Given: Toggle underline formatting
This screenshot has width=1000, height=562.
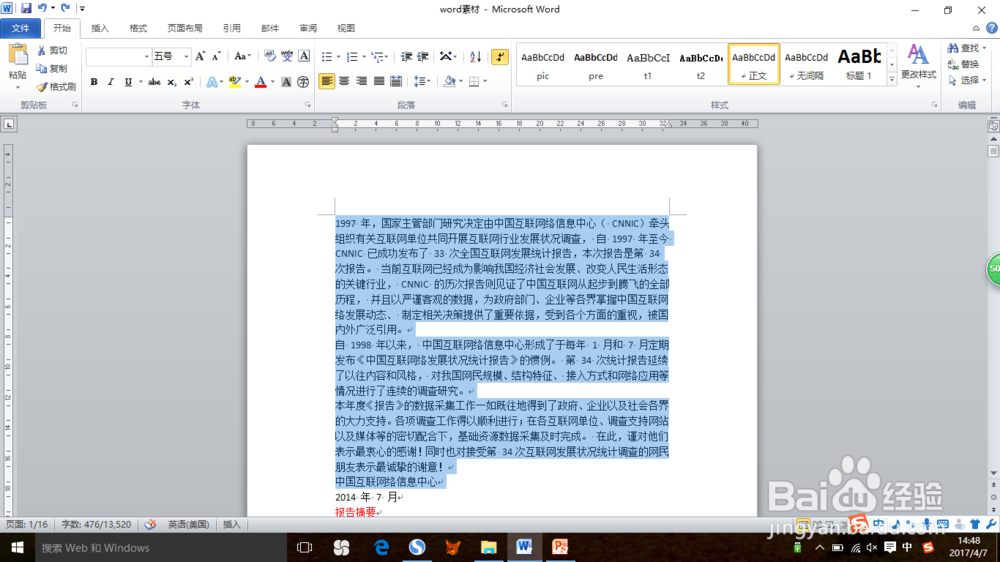Looking at the screenshot, I should click(128, 82).
